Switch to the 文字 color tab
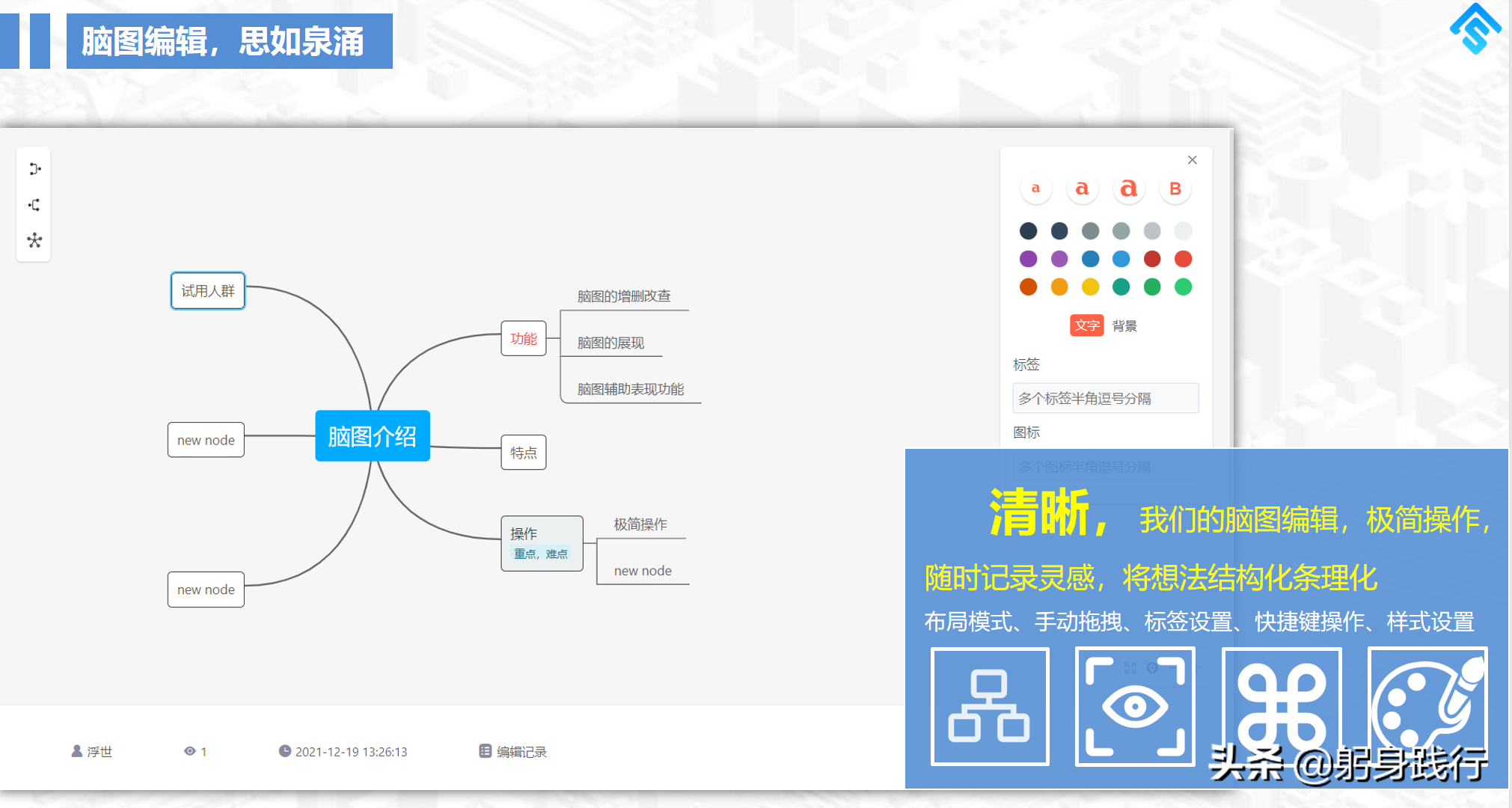This screenshot has width=1512, height=808. pyautogui.click(x=1087, y=325)
